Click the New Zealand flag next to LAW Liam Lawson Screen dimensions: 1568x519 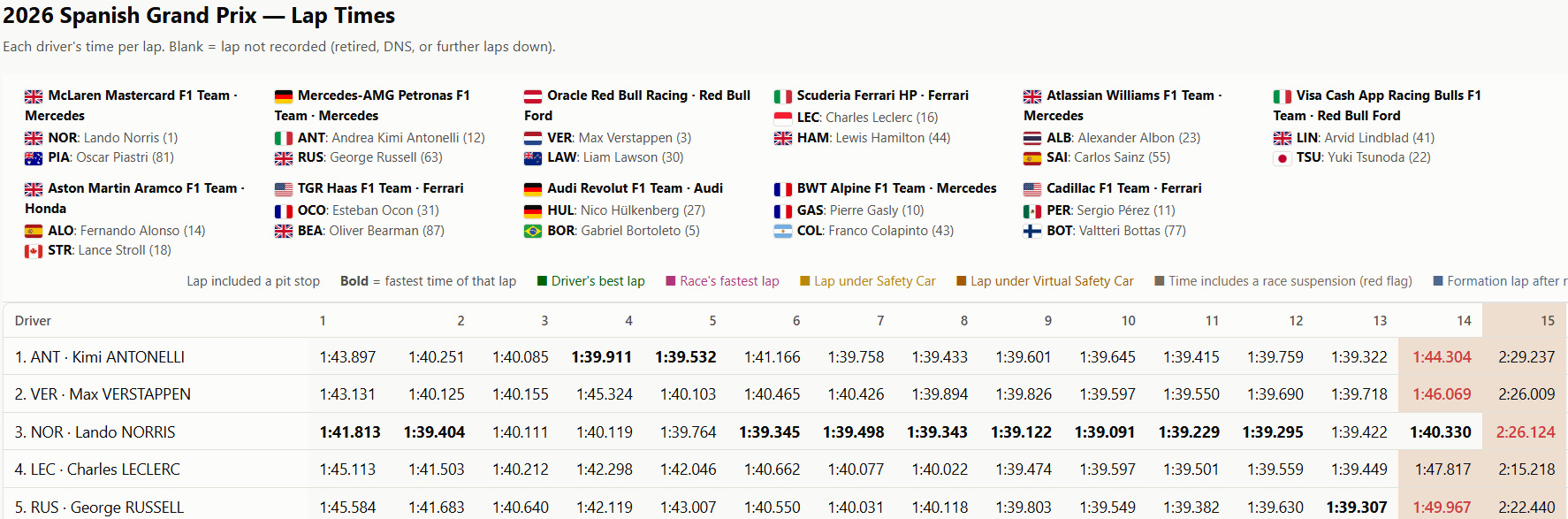pos(533,158)
